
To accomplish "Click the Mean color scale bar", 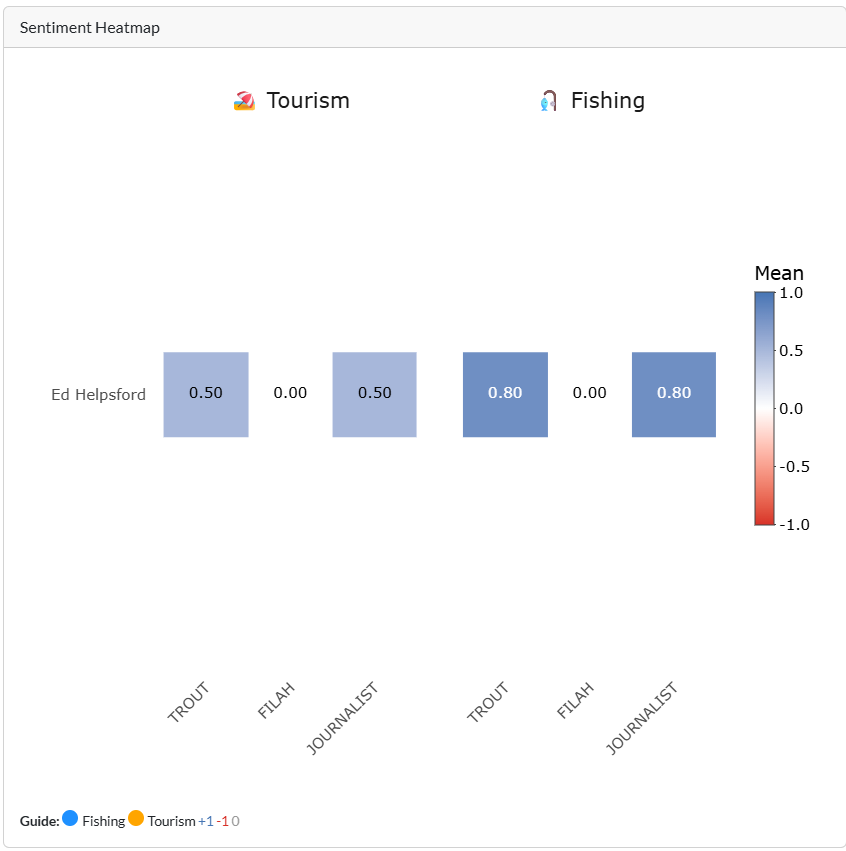I will (x=764, y=408).
